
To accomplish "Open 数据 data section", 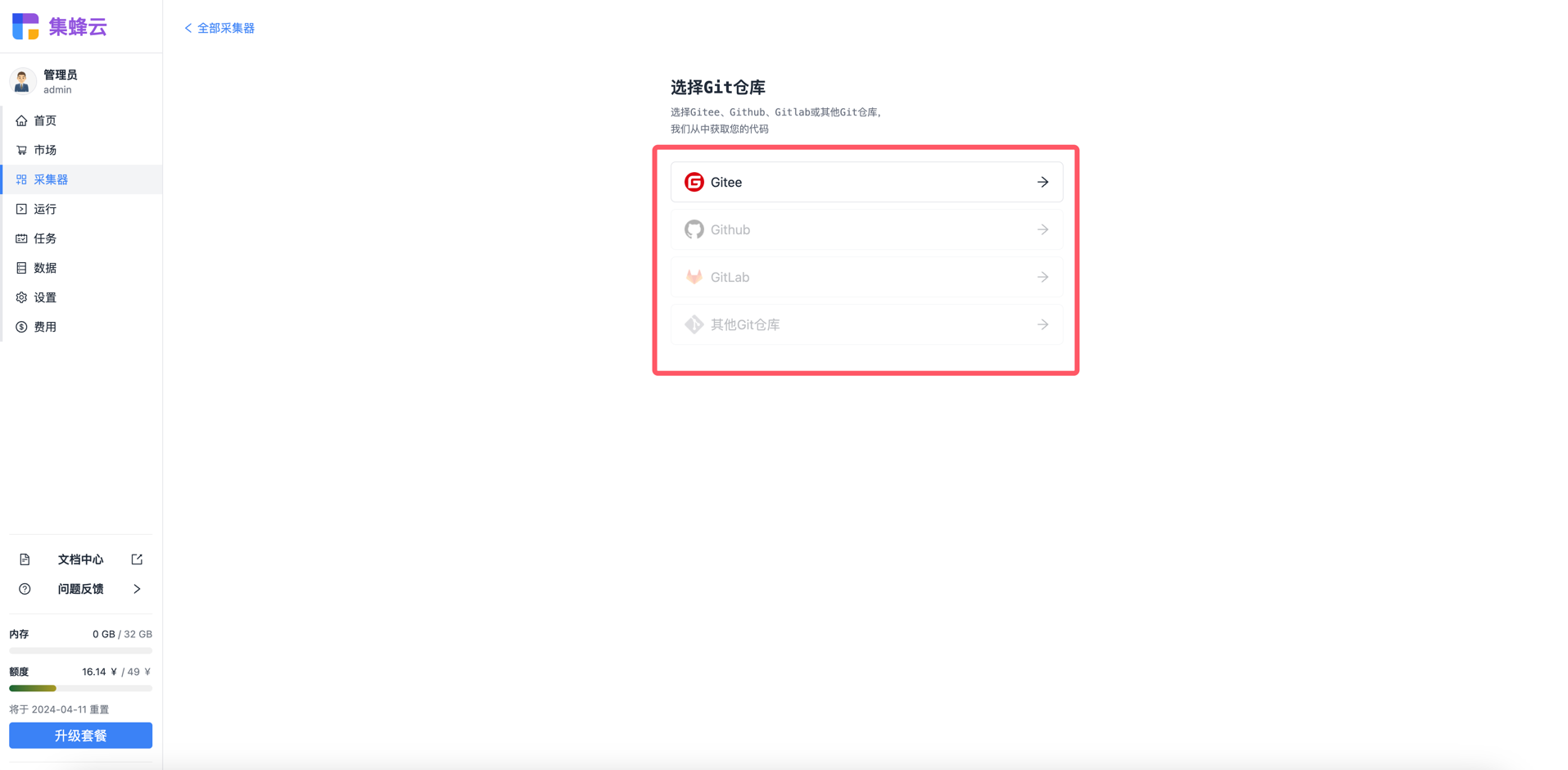I will (x=81, y=268).
